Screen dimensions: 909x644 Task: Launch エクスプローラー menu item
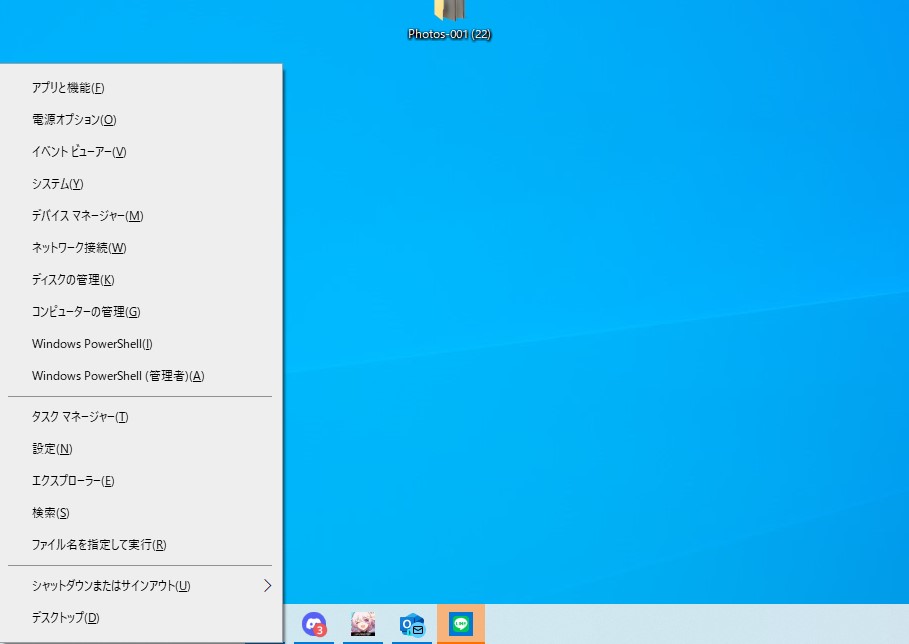[x=73, y=481]
